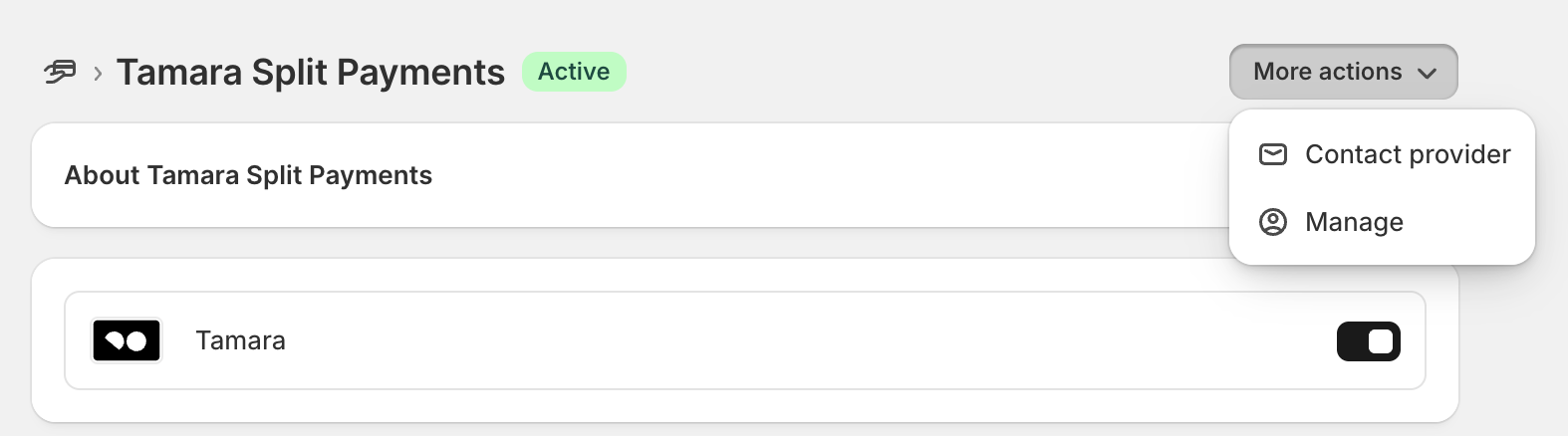Image resolution: width=1568 pixels, height=436 pixels.
Task: Click the Tamara payment method name
Action: click(x=240, y=340)
